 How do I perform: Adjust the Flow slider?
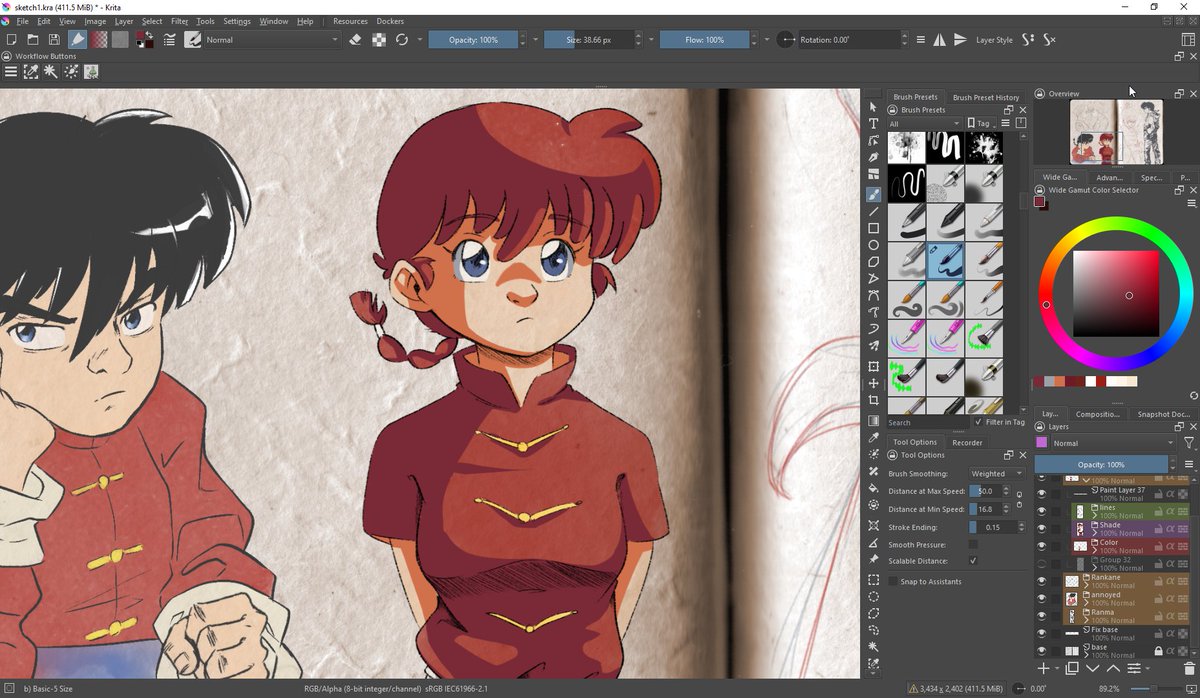click(706, 40)
